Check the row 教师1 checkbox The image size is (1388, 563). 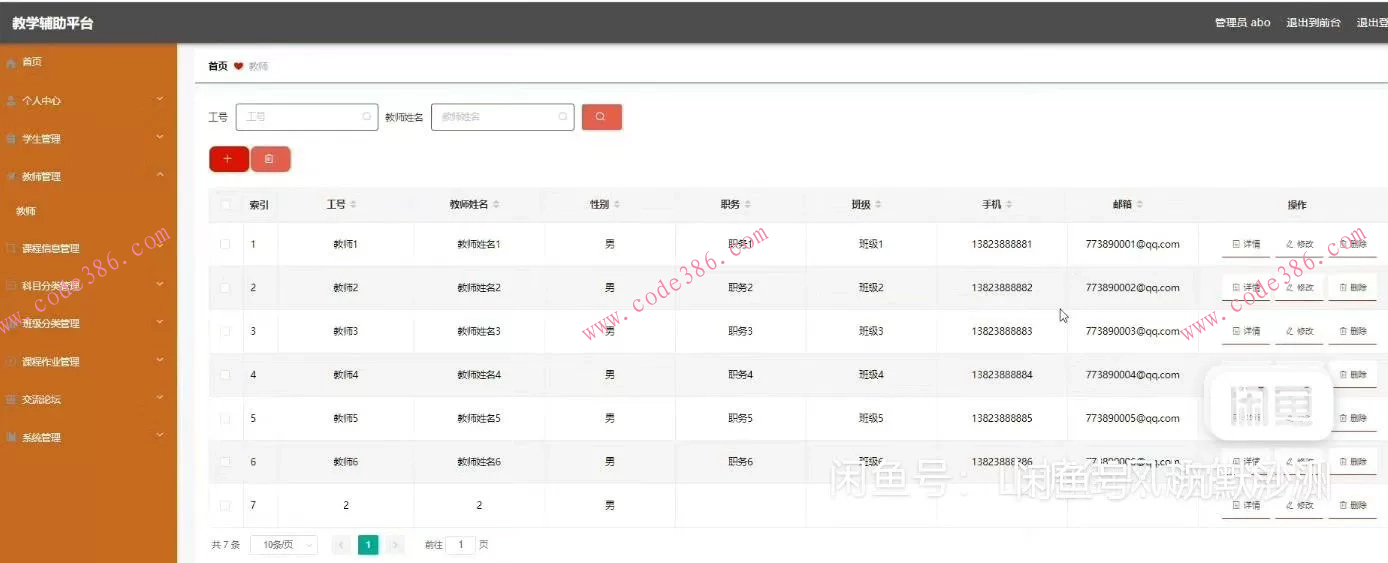[x=225, y=244]
